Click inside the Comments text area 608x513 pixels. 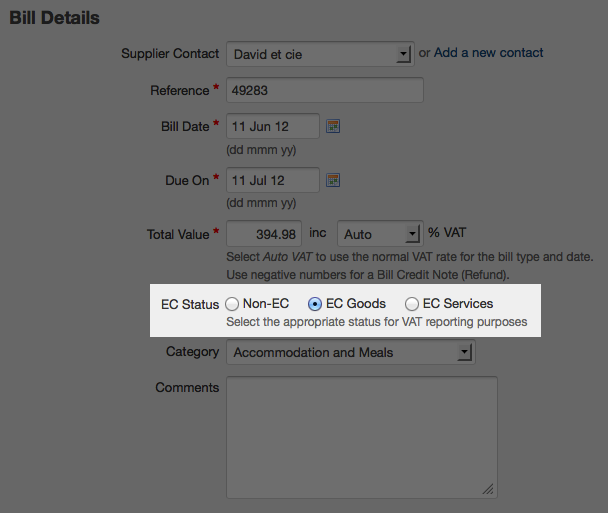pyautogui.click(x=361, y=436)
